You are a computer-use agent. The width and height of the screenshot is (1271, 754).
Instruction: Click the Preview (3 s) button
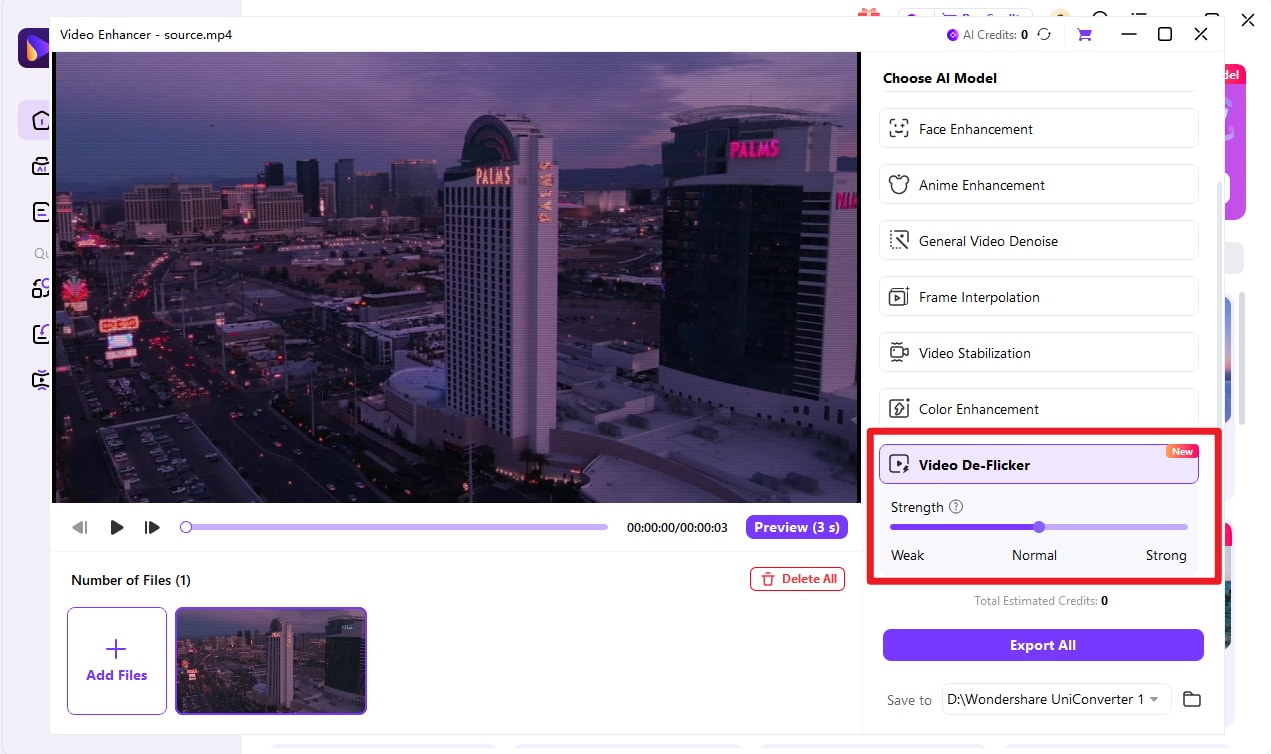[x=797, y=527]
